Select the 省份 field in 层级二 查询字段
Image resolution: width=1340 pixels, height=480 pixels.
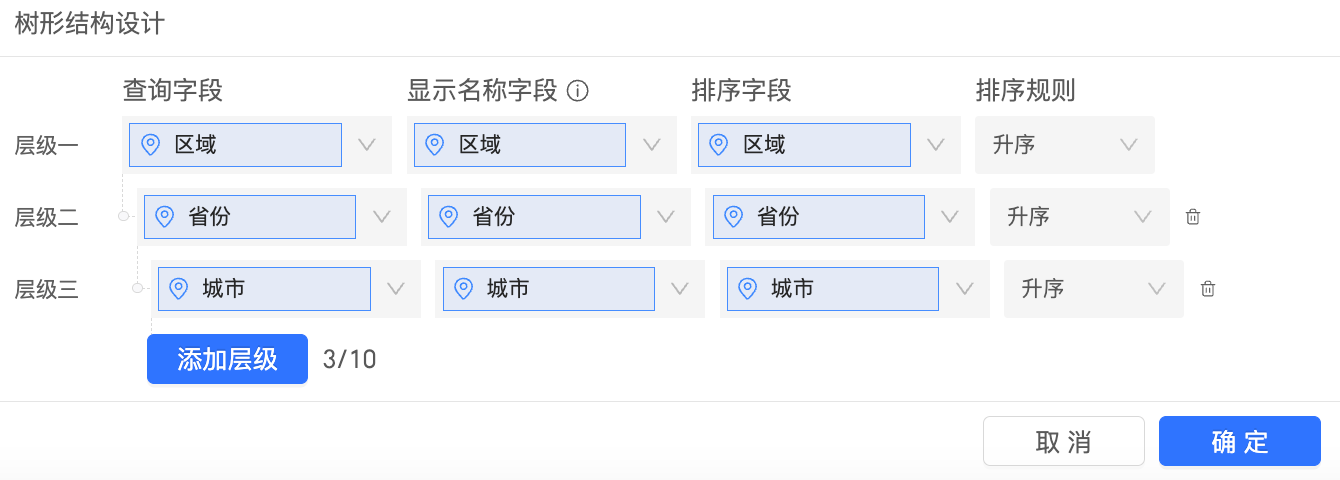tap(250, 217)
